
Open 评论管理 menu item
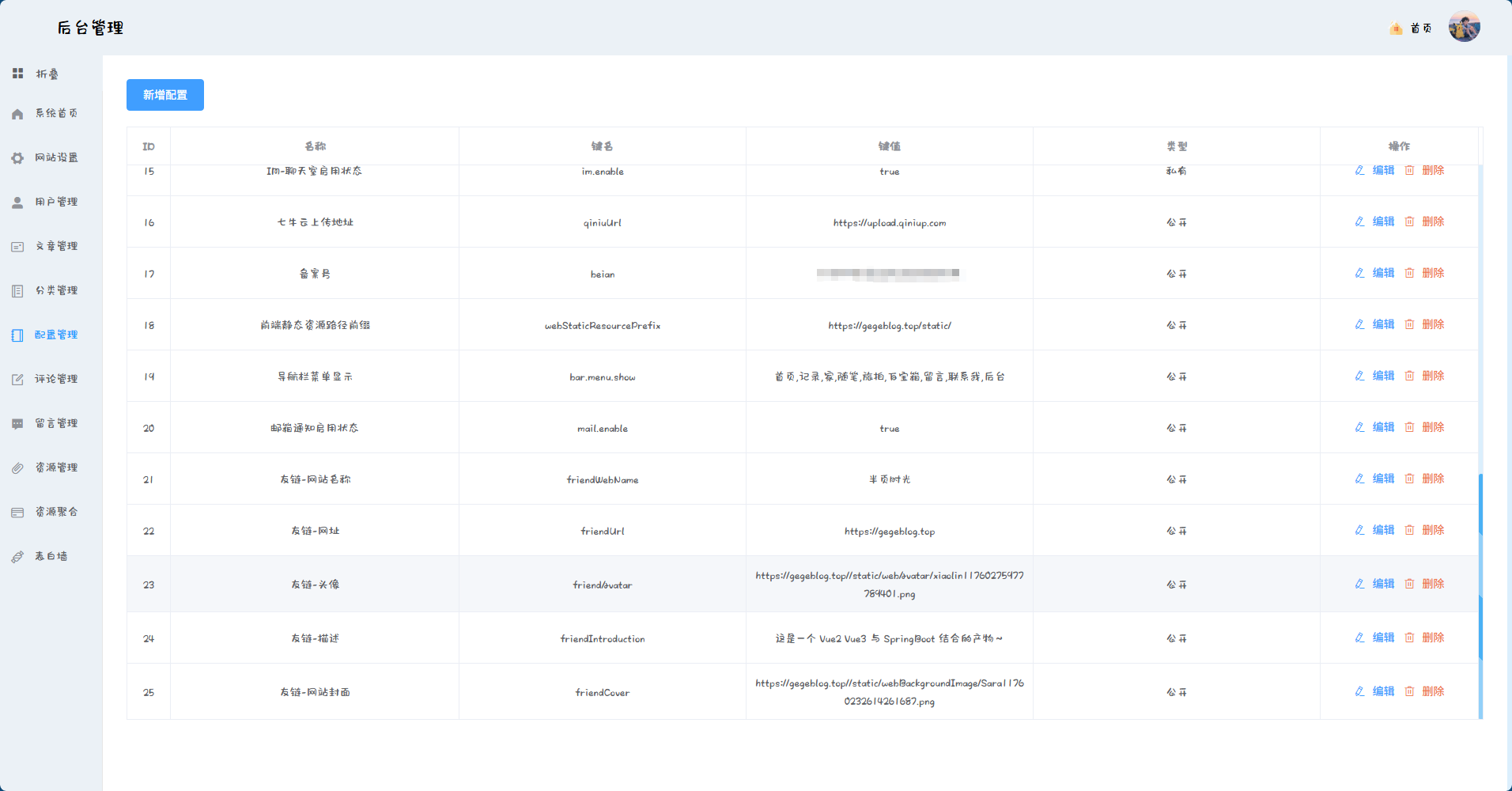click(51, 380)
